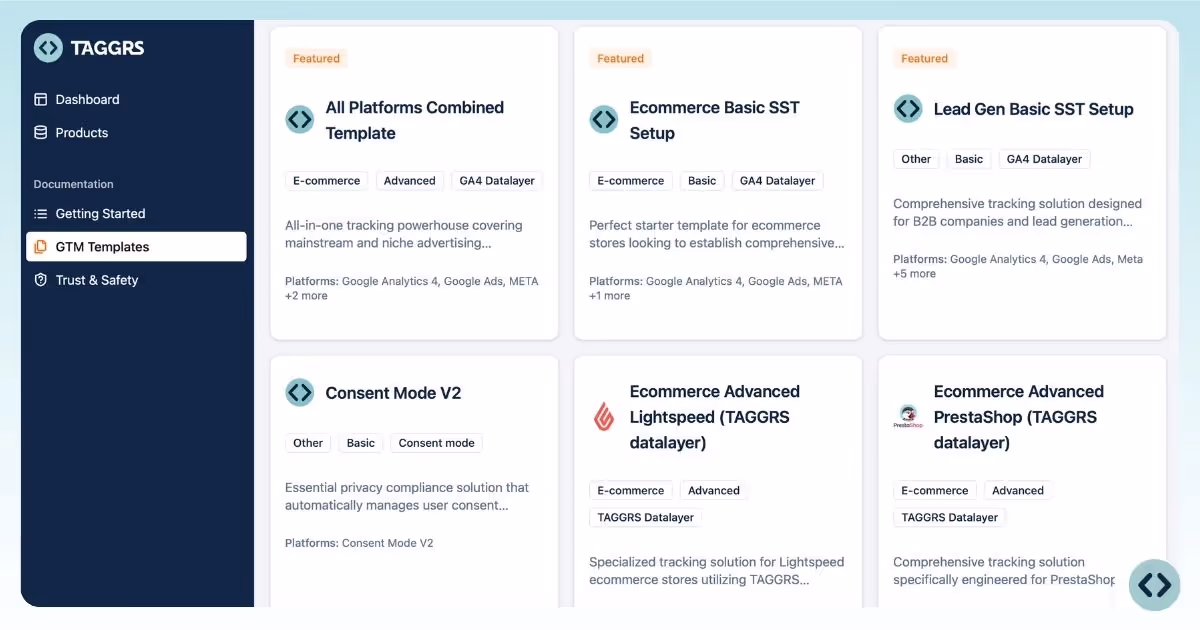
Task: Click TAGGRS Datalayer tag on PrestaShop card
Action: 949,518
